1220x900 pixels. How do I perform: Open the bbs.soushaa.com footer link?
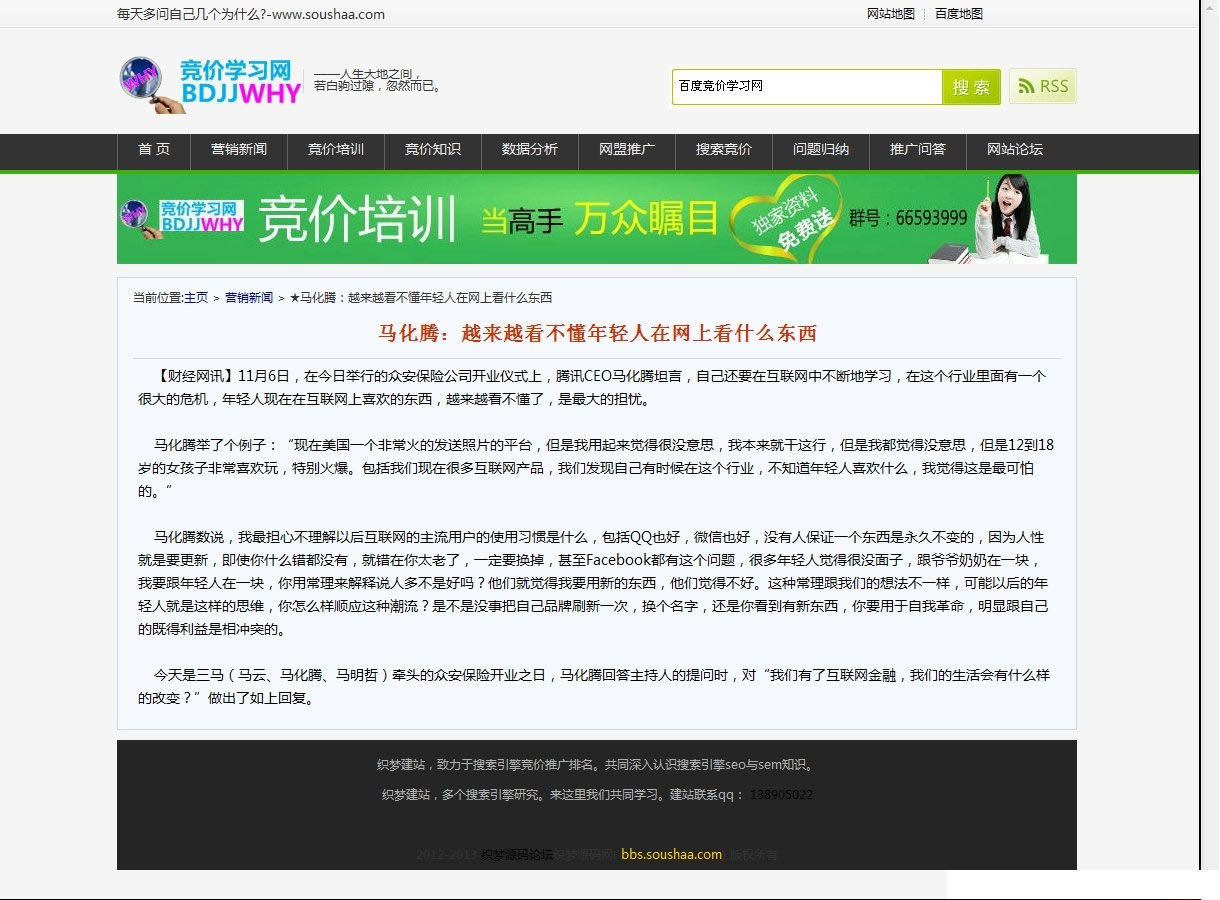point(671,855)
